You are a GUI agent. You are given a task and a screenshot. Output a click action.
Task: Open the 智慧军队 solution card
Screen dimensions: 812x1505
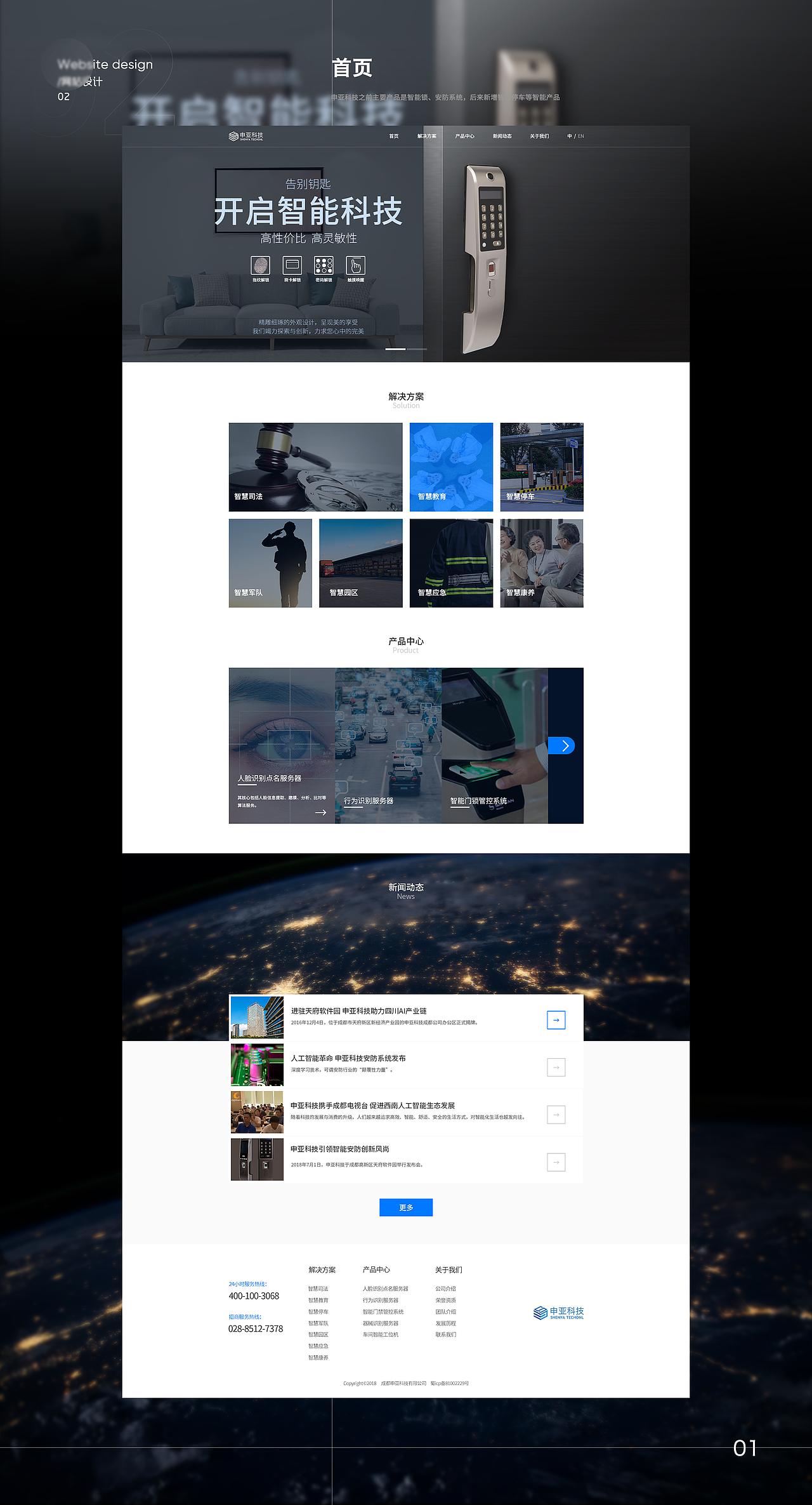270,563
